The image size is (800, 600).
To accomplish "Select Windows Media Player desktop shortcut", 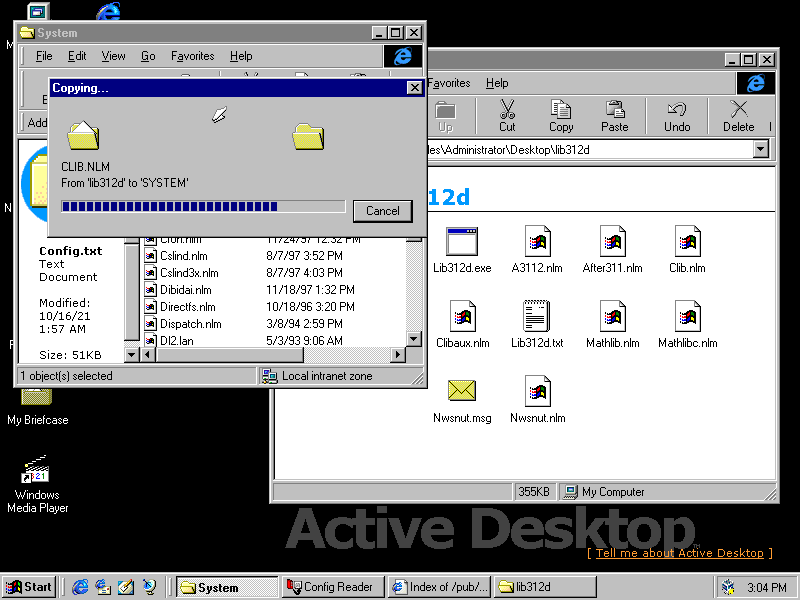I will click(x=37, y=484).
